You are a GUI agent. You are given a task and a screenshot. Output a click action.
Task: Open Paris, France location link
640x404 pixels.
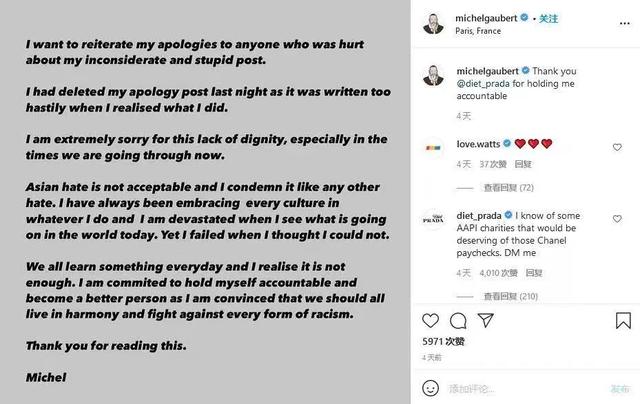click(478, 31)
